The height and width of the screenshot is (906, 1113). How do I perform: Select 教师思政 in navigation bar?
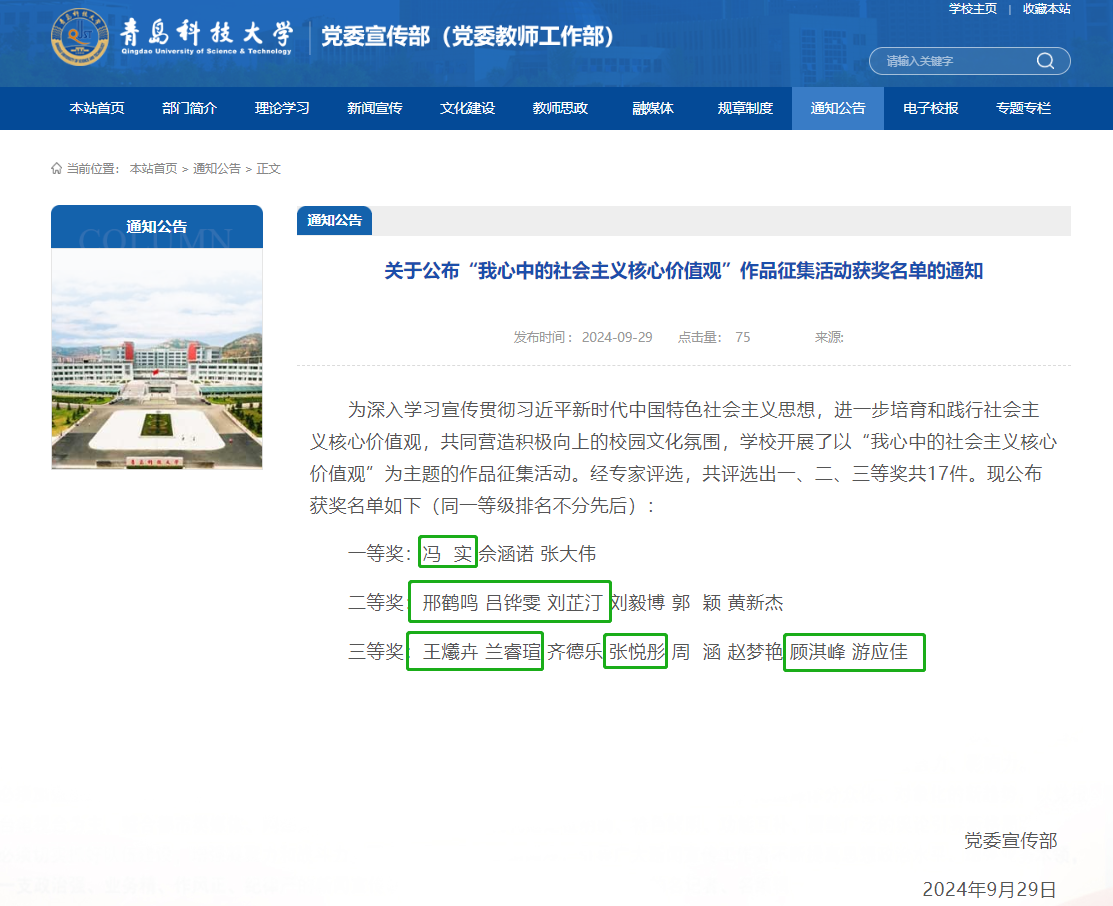point(560,108)
